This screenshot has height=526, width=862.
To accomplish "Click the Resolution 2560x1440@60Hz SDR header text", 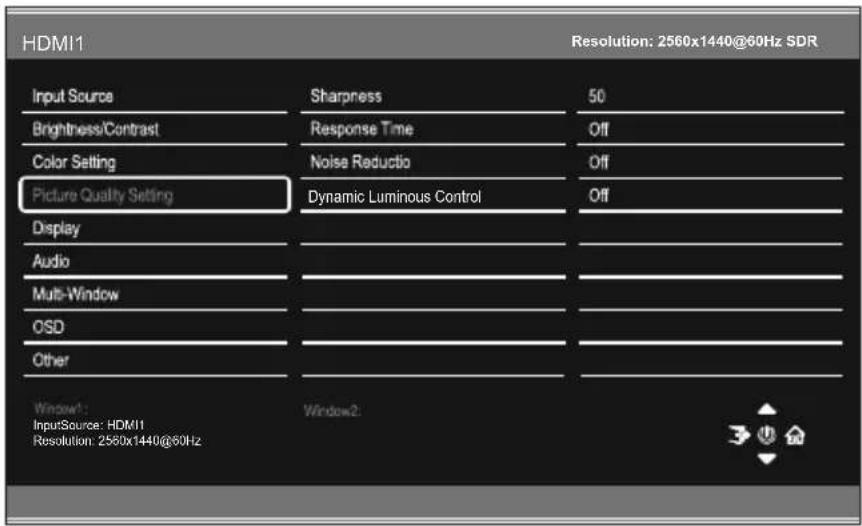I will (694, 41).
